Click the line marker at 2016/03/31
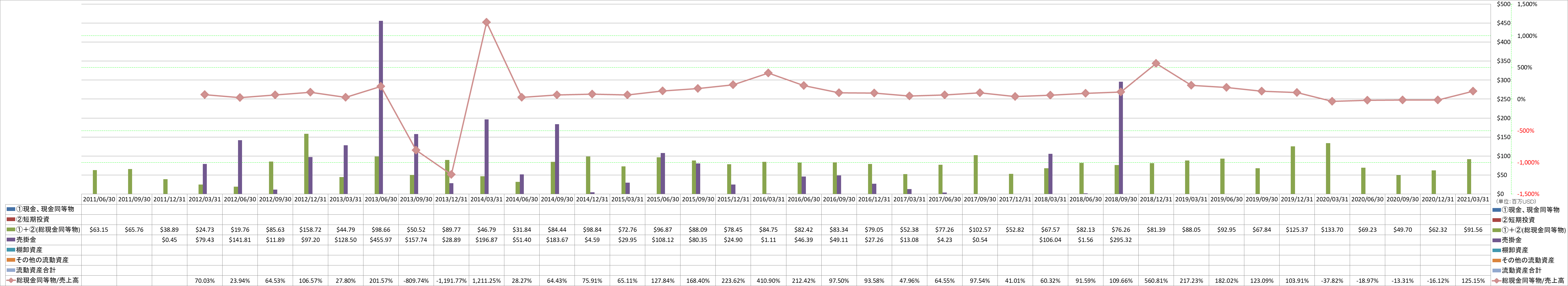This screenshot has height=286, width=1568. click(768, 73)
